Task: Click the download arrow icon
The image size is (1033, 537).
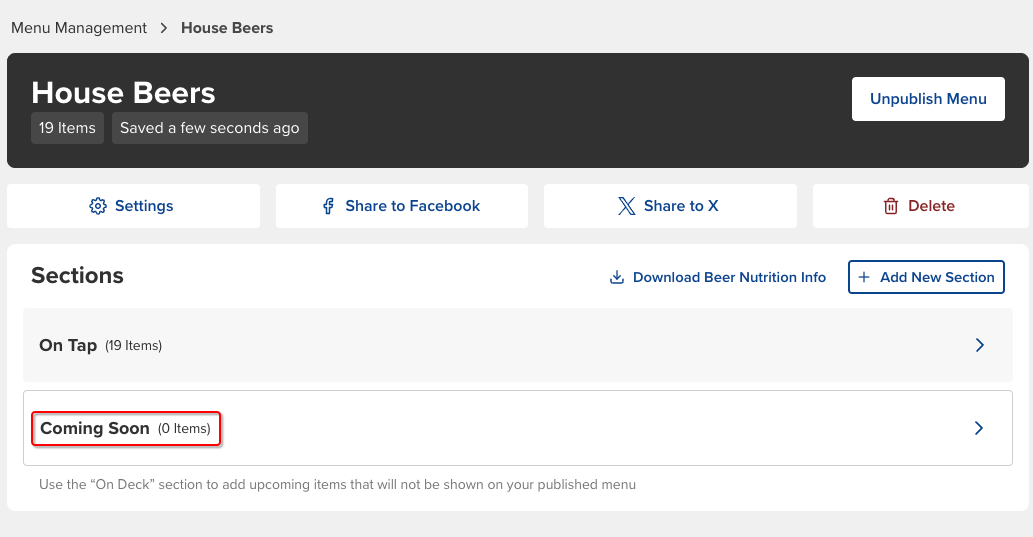Action: coord(617,277)
